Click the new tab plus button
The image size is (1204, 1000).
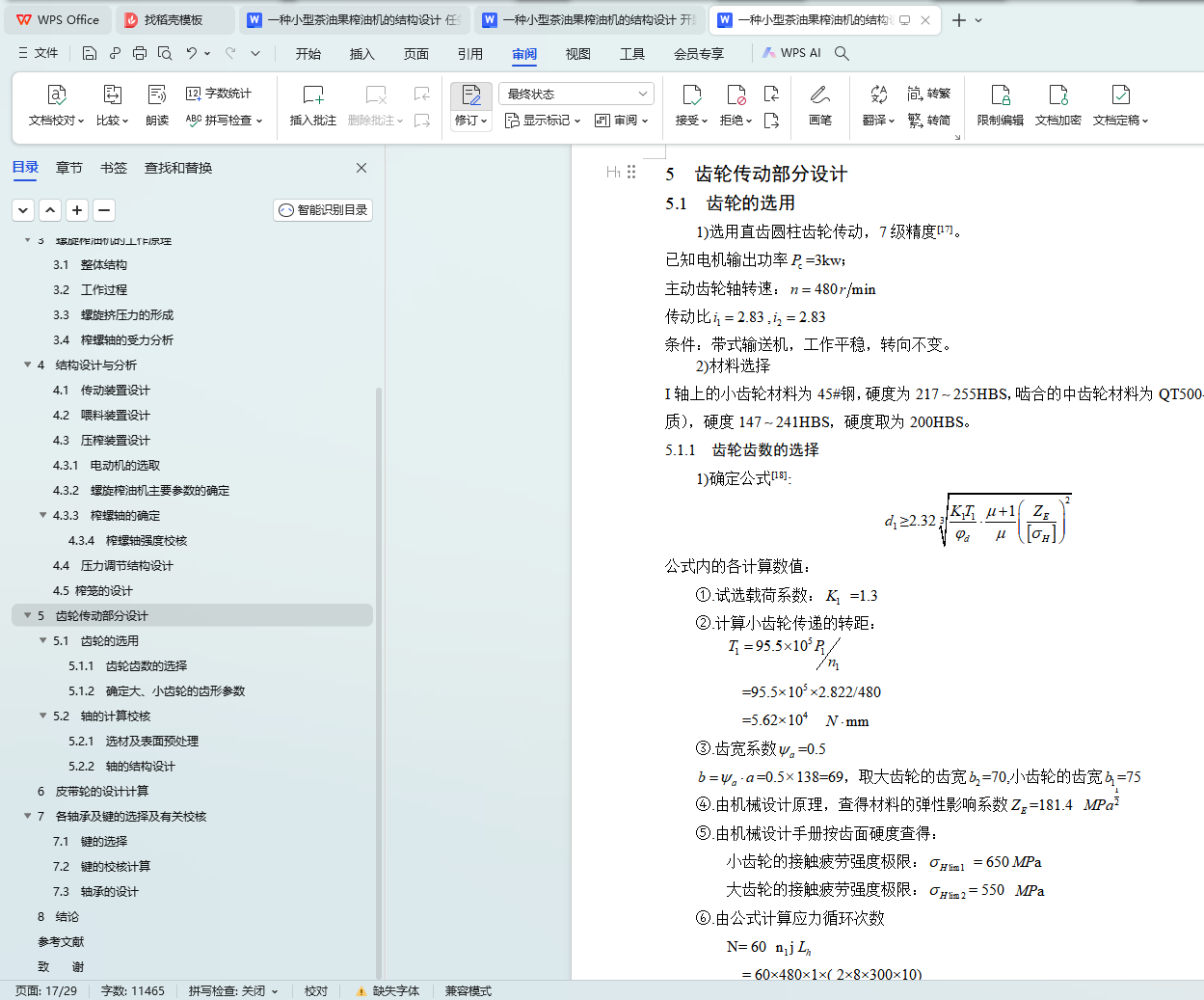point(958,19)
